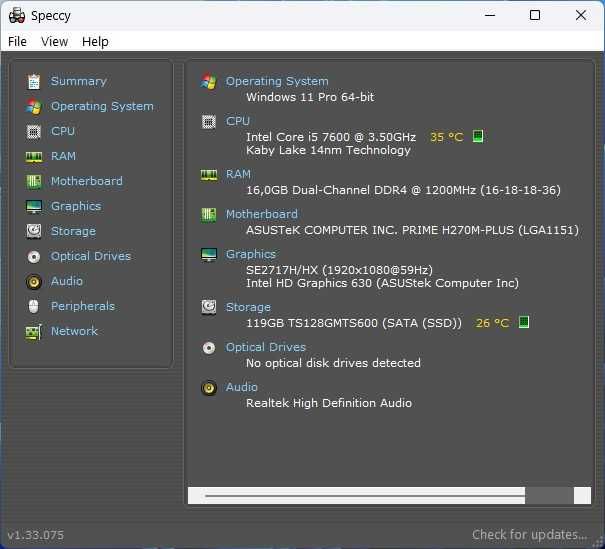
Task: Select Optical Drives in the sidebar
Action: (x=91, y=256)
